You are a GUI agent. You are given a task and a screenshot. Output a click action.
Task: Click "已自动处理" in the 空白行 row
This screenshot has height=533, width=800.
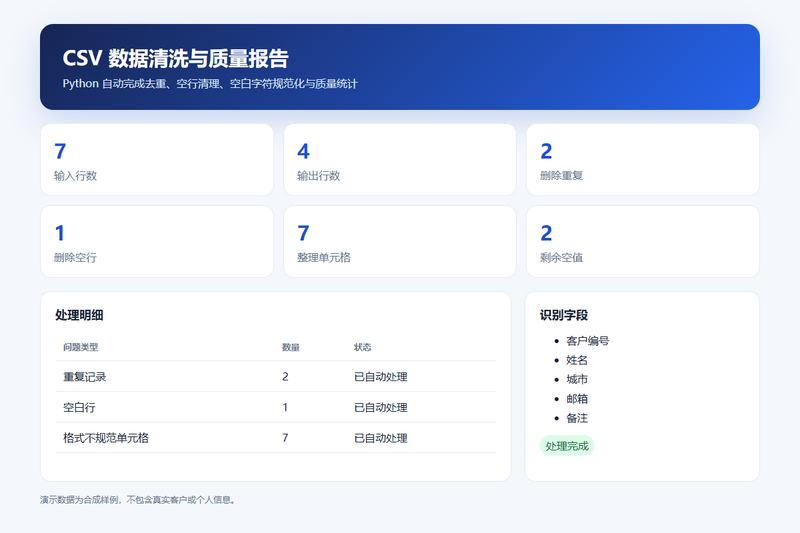click(x=381, y=408)
